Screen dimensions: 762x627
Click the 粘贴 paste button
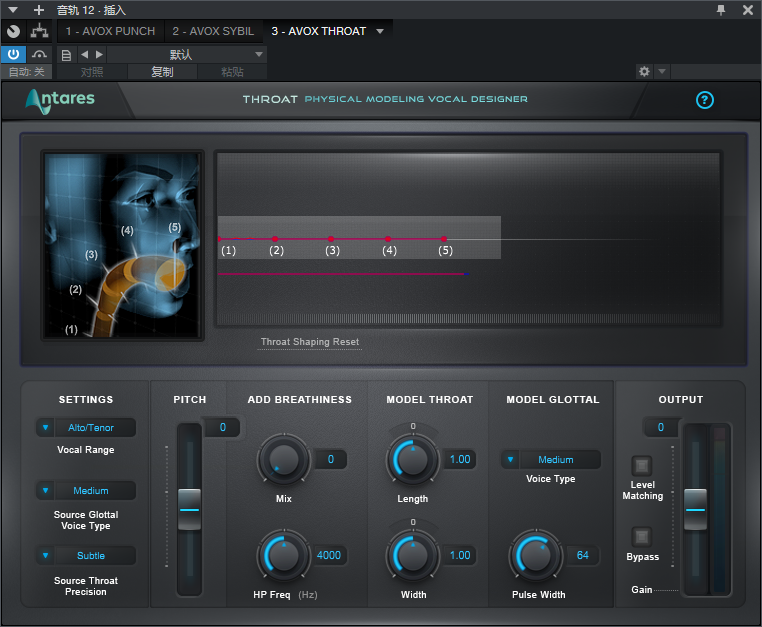click(232, 72)
